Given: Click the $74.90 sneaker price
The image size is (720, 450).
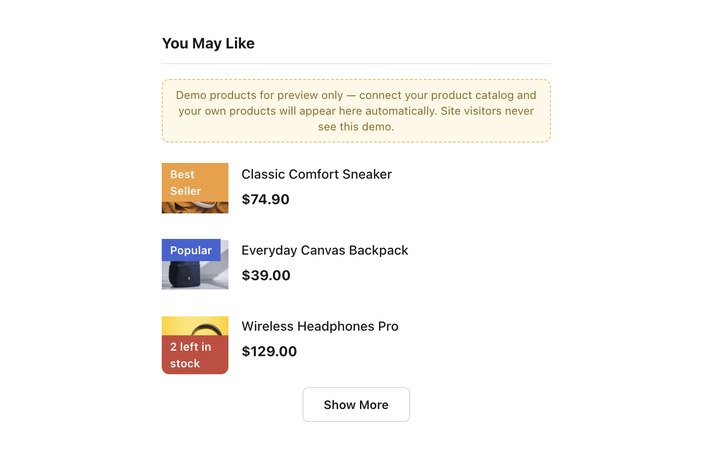Looking at the screenshot, I should (x=265, y=199).
